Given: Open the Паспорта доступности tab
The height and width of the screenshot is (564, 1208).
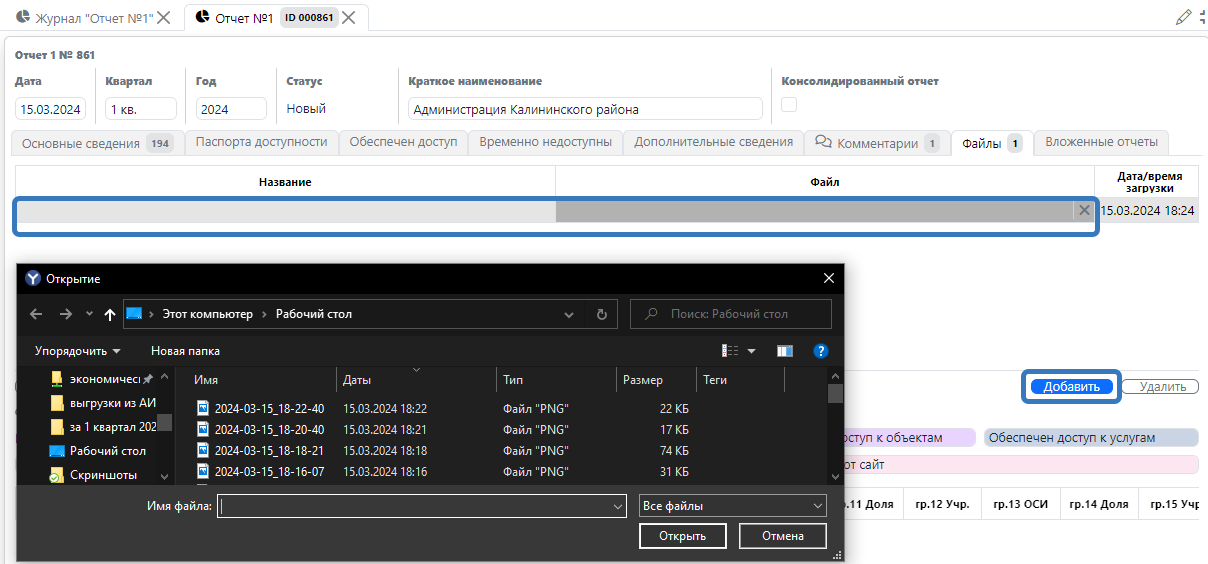Looking at the screenshot, I should 261,142.
